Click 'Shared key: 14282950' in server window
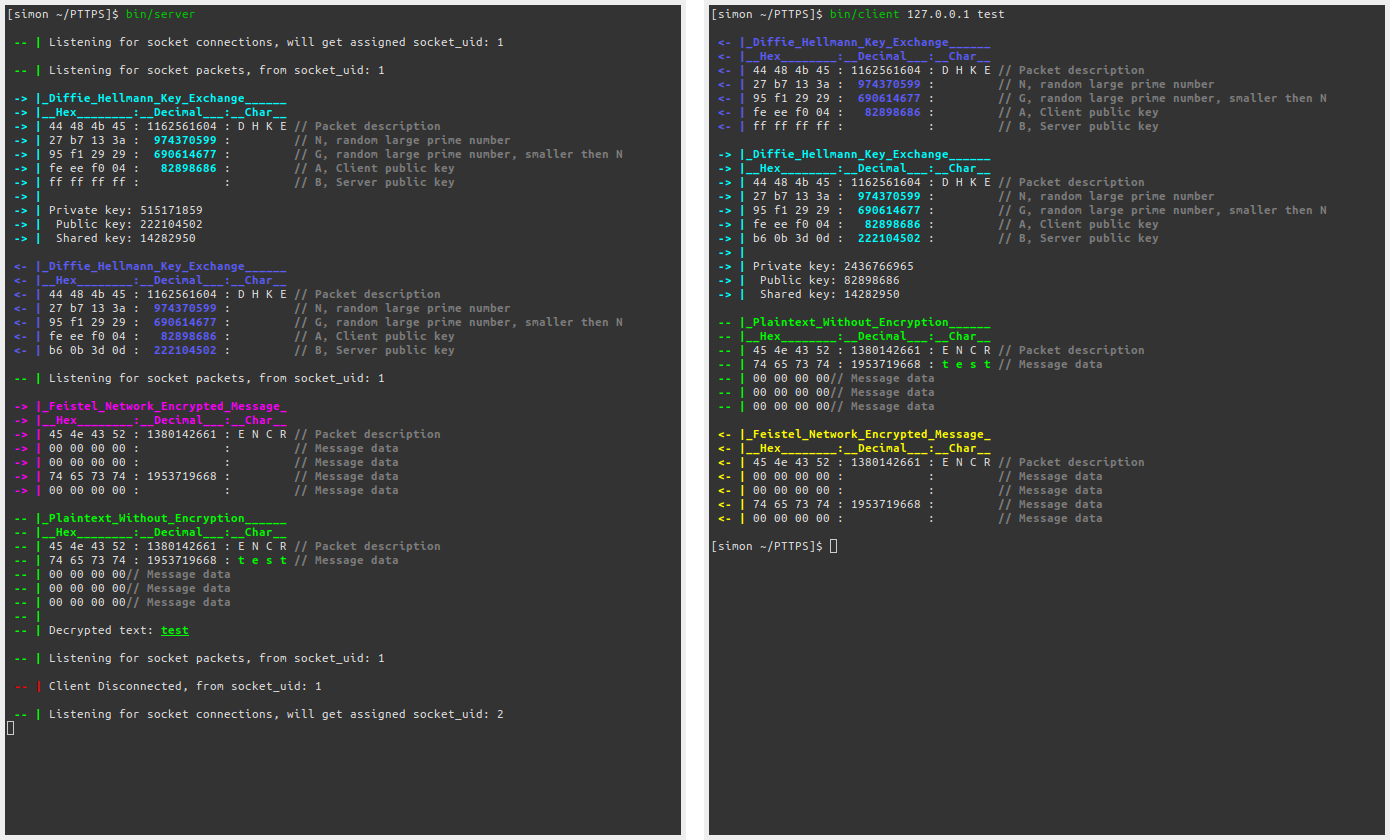The width and height of the screenshot is (1390, 840). (x=126, y=239)
